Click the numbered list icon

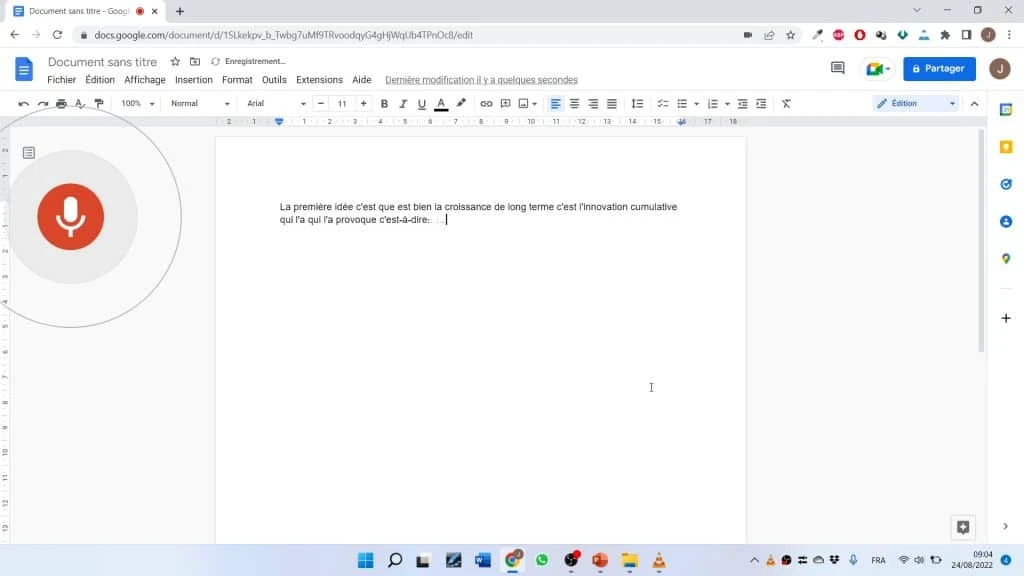(712, 104)
